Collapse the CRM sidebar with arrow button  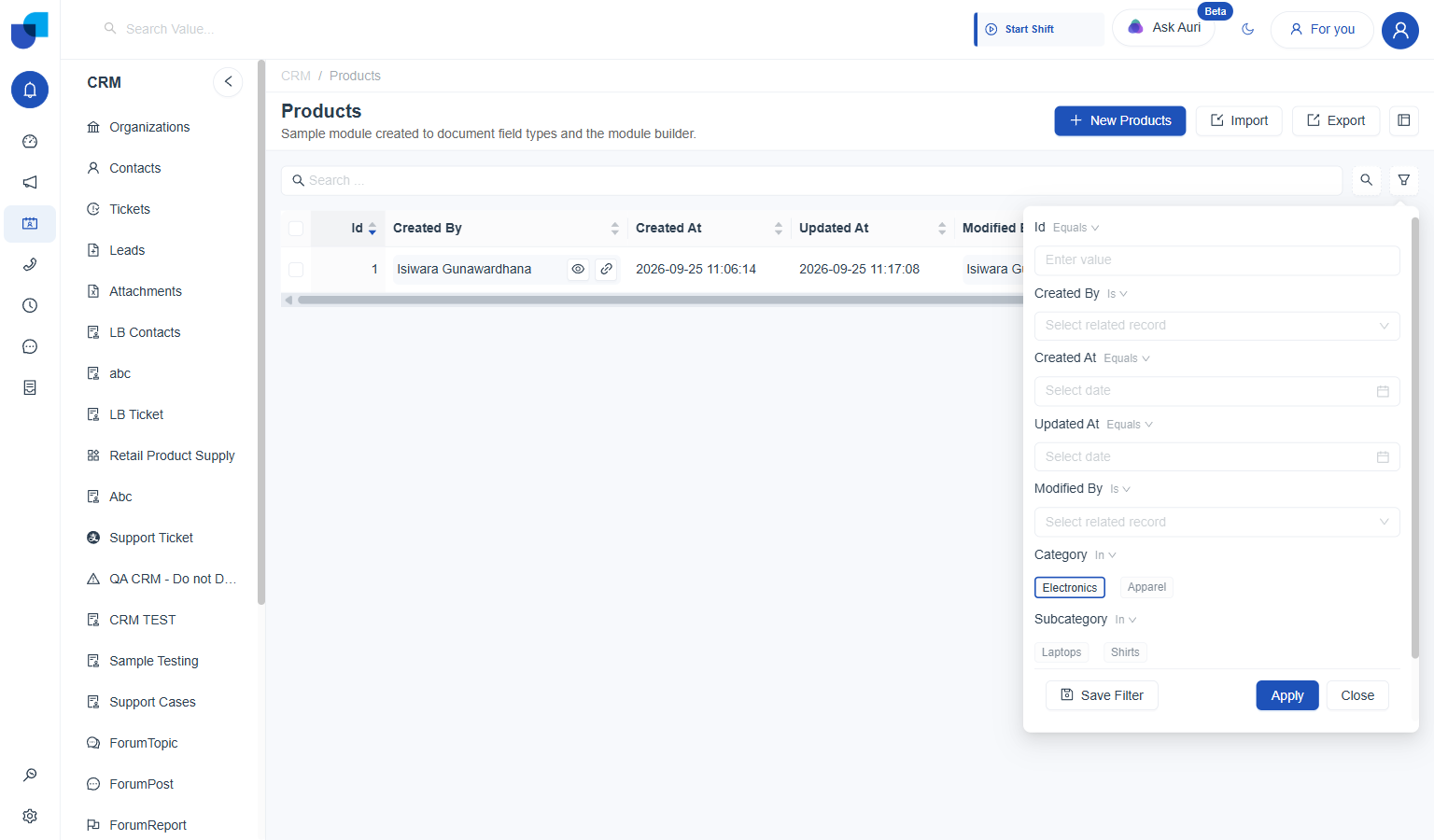pos(228,82)
